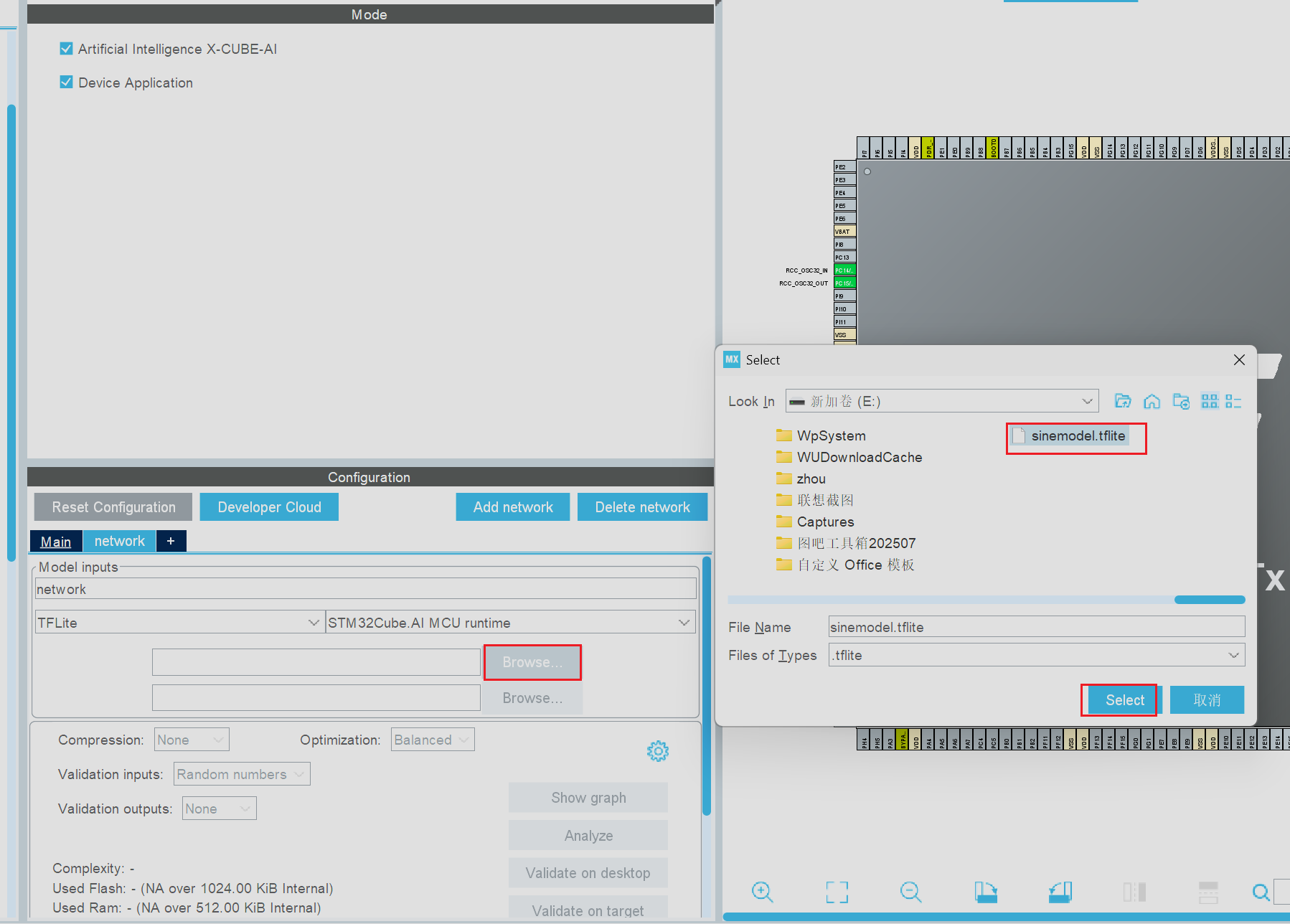Screen dimensions: 1290x924
Task: Open Developer Cloud
Action: pos(269,507)
